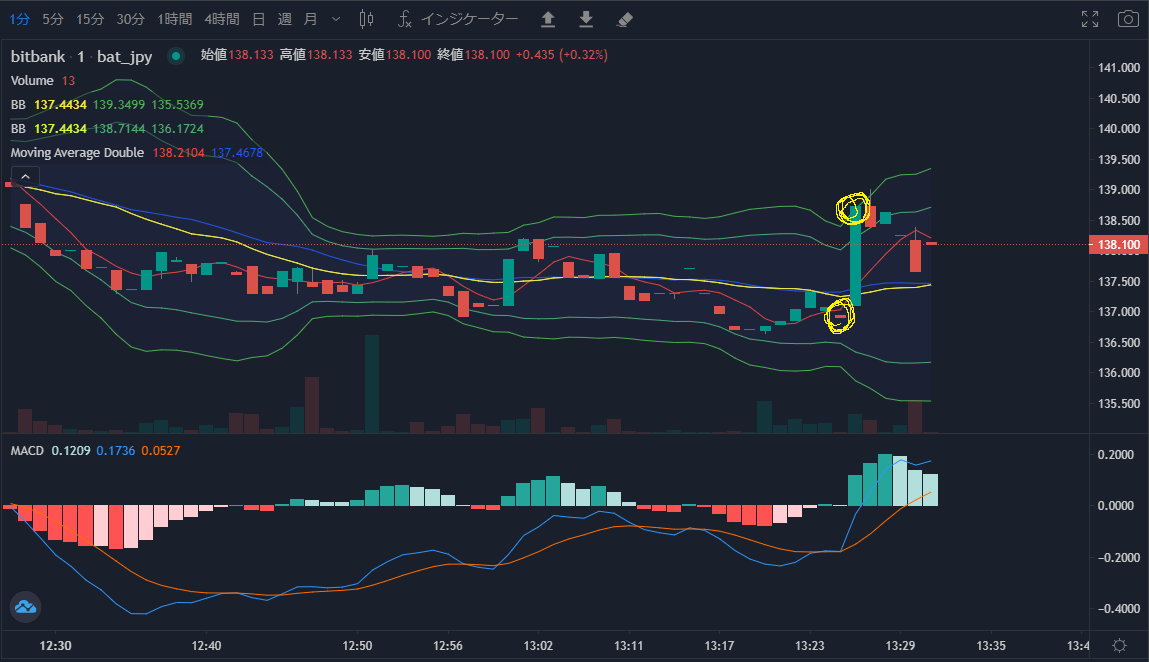
Task: Click the current price label 138.100
Action: pyautogui.click(x=1118, y=245)
